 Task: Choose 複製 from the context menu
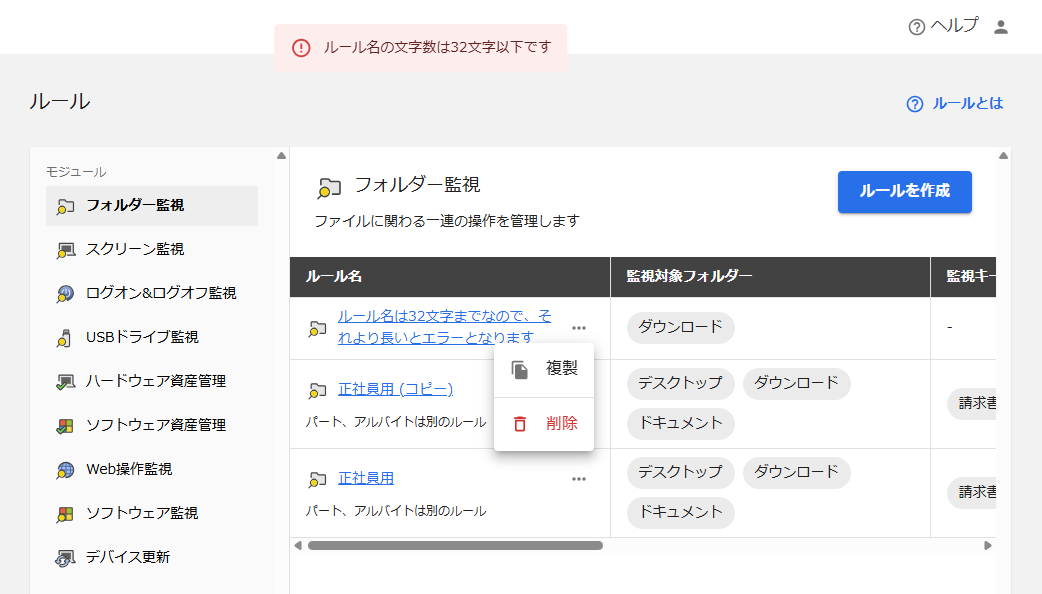click(x=544, y=369)
